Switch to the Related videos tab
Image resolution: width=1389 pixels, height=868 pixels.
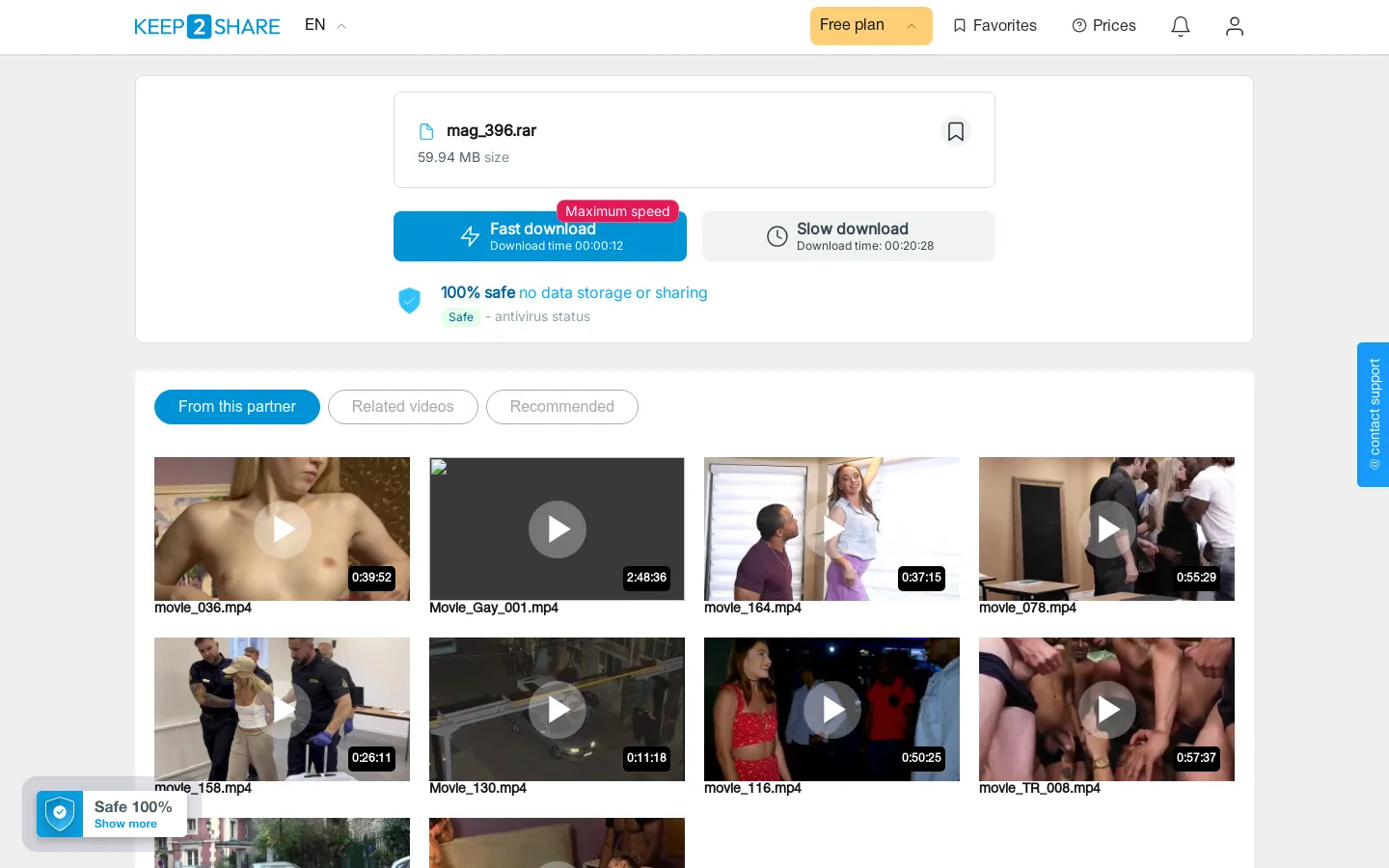point(403,407)
